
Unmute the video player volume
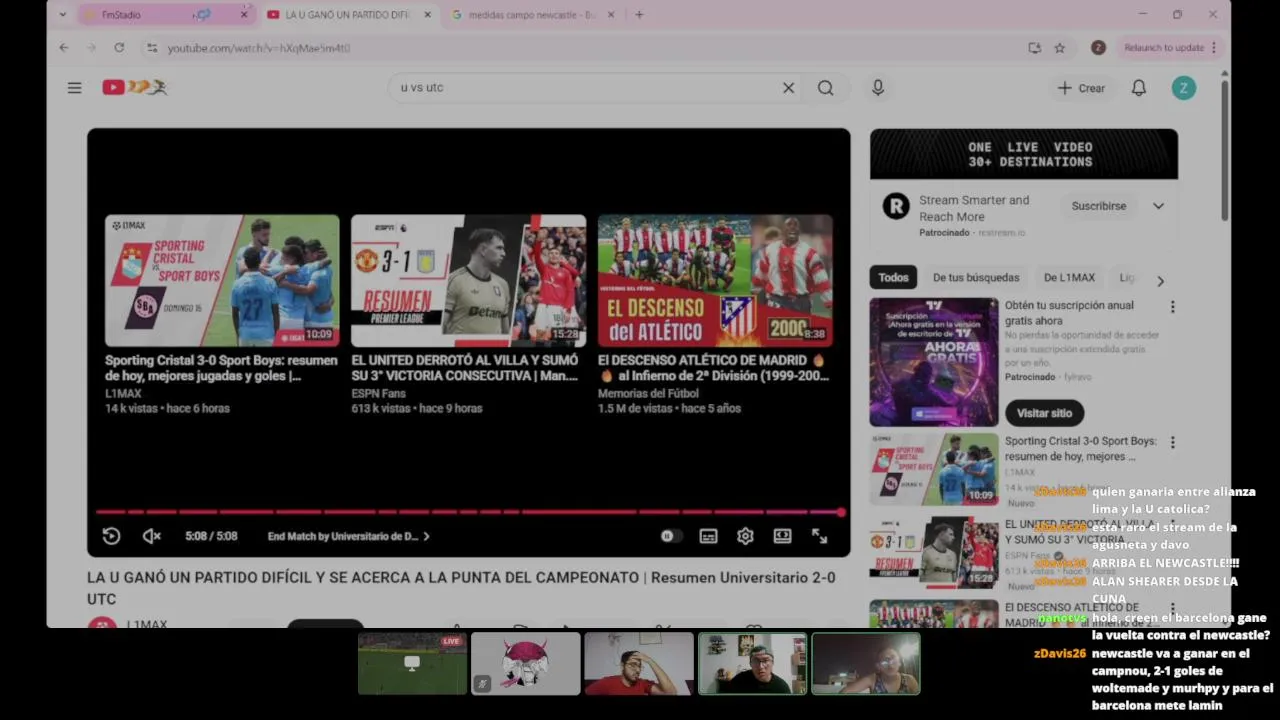[151, 536]
